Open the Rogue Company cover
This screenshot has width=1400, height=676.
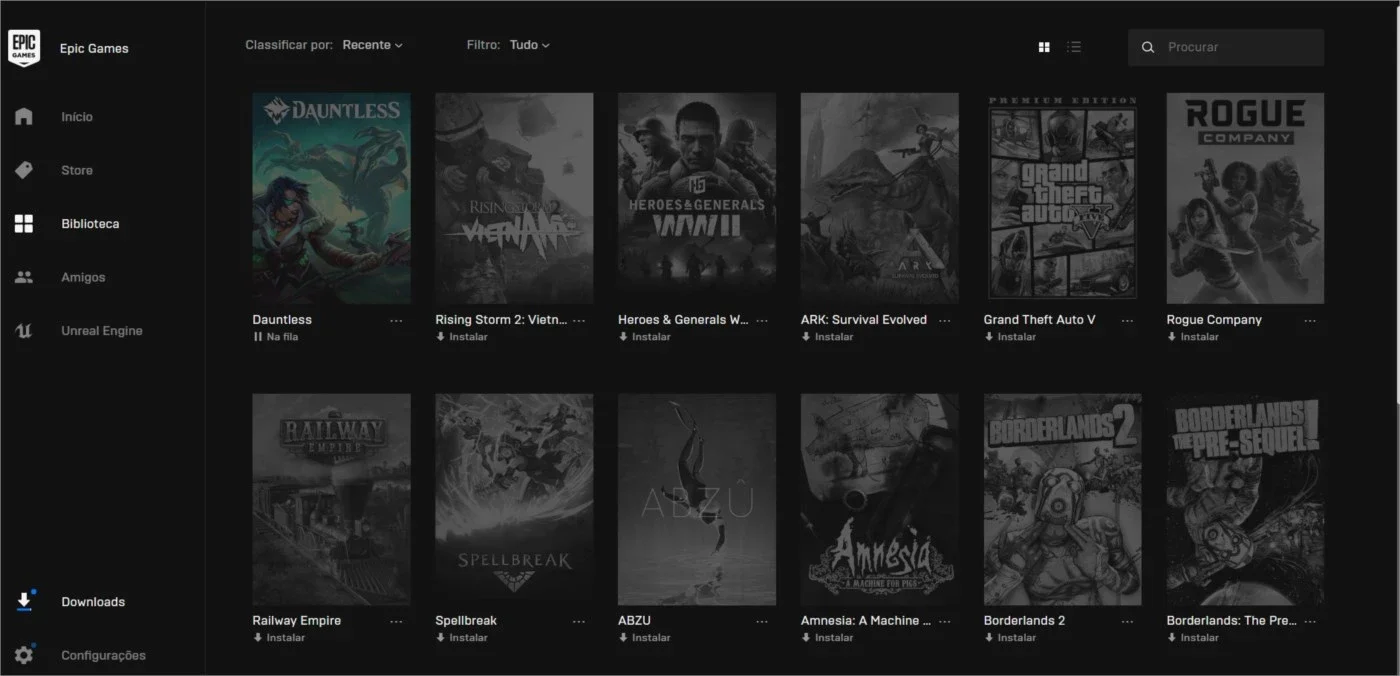[x=1245, y=198]
